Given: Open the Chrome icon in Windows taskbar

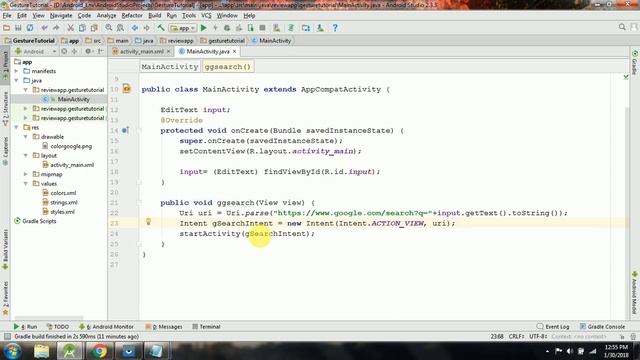Looking at the screenshot, I should 99,351.
